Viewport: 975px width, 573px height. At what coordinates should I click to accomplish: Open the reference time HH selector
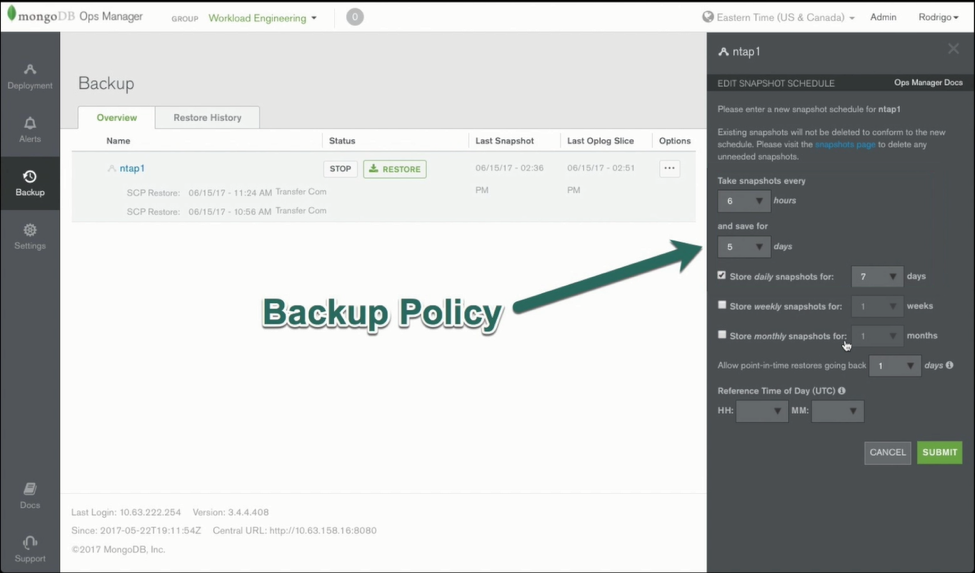coord(761,411)
